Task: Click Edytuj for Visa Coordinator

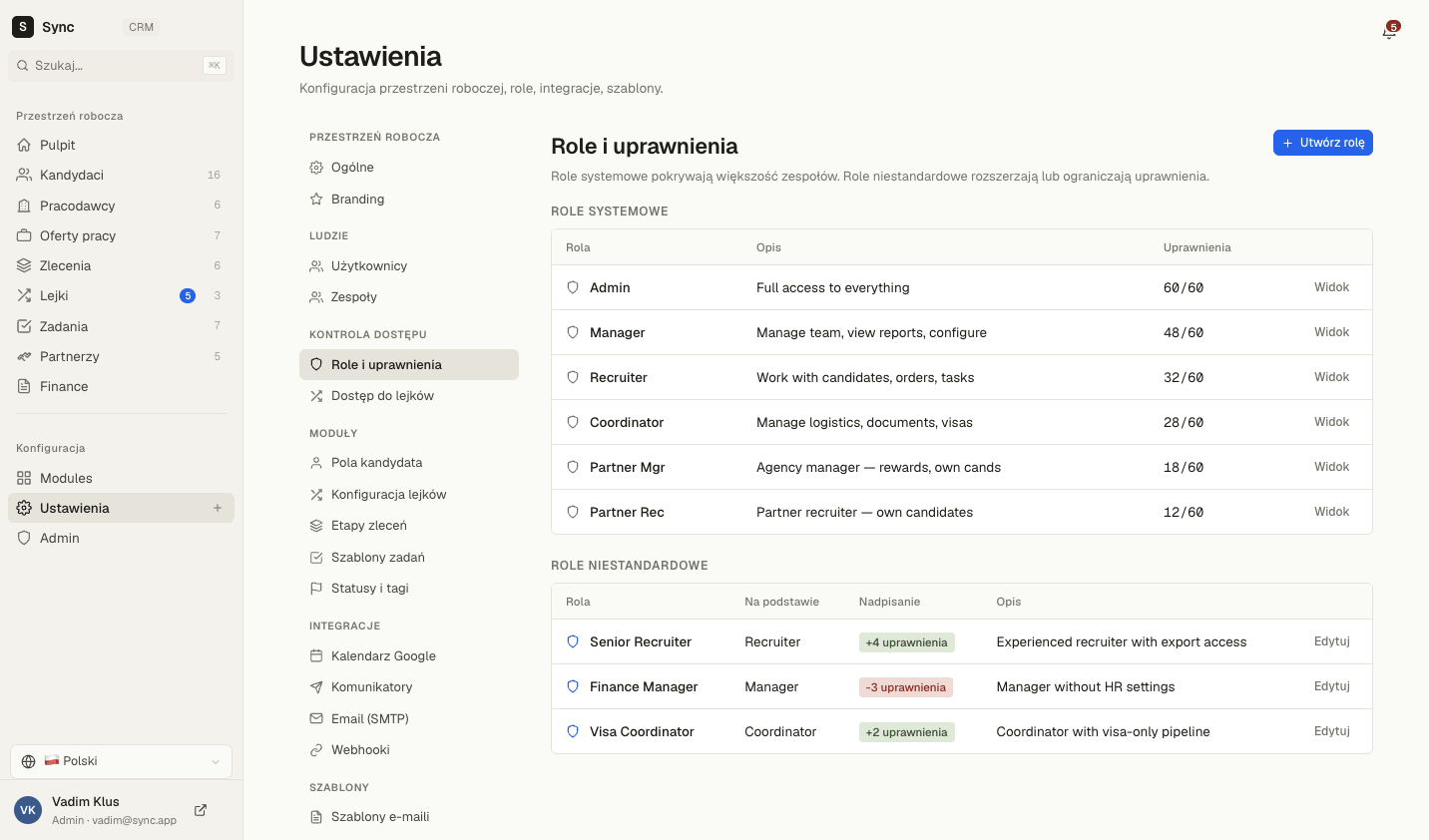Action: click(x=1332, y=731)
